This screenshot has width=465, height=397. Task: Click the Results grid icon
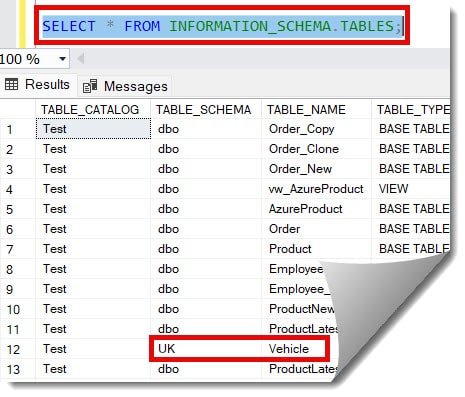coord(11,84)
